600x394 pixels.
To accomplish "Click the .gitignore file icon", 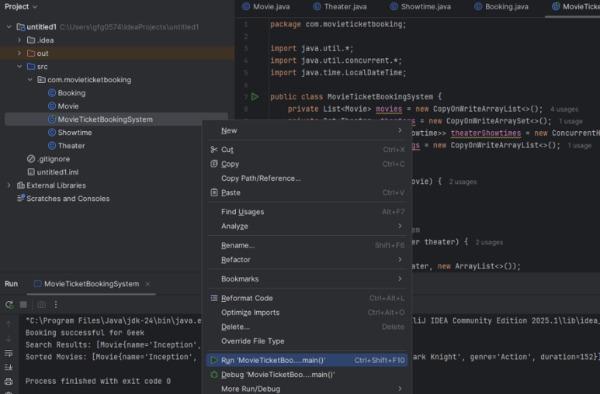I will (x=31, y=159).
